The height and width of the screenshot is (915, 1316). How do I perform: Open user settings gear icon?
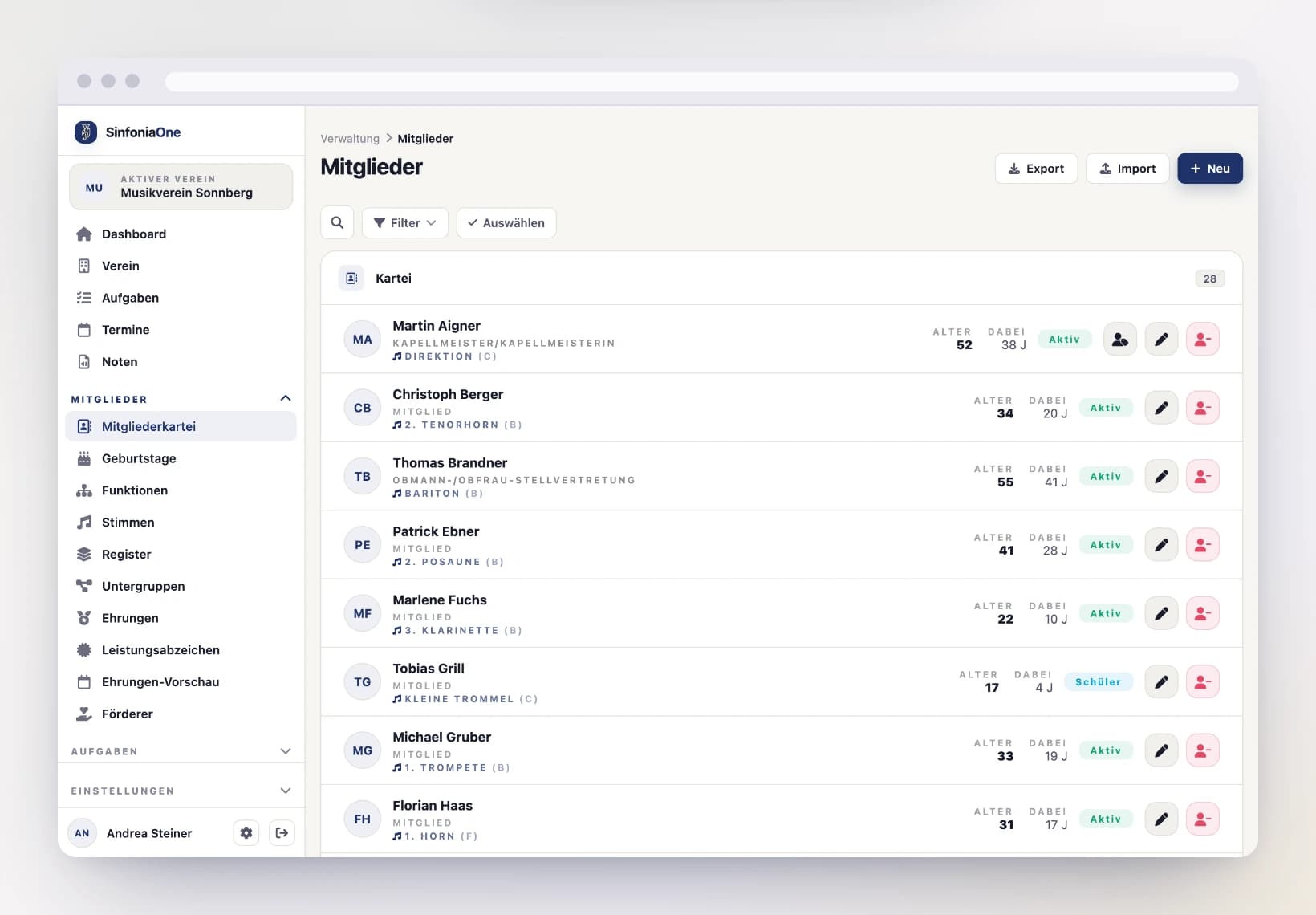pos(246,833)
